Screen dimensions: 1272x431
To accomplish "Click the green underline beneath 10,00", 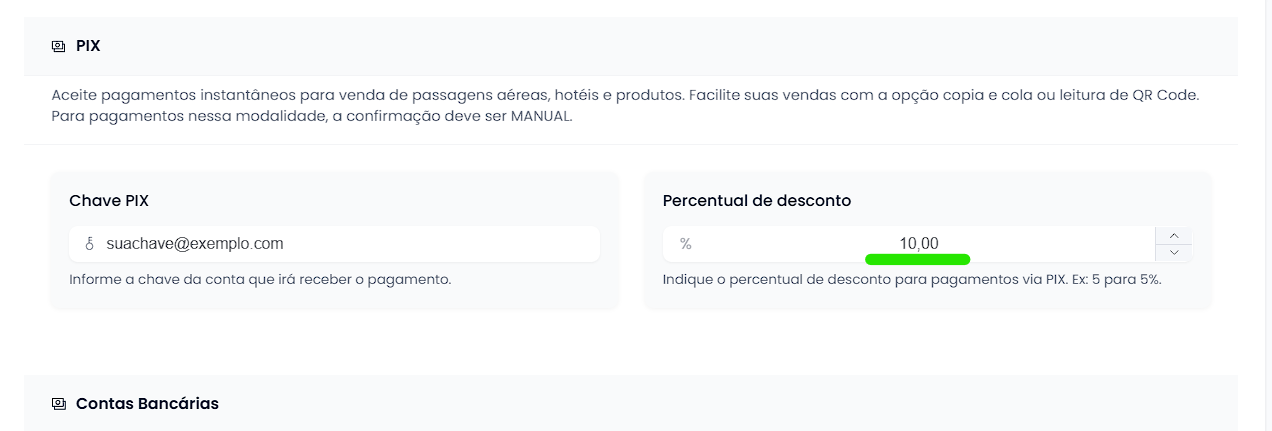I will coord(917,259).
